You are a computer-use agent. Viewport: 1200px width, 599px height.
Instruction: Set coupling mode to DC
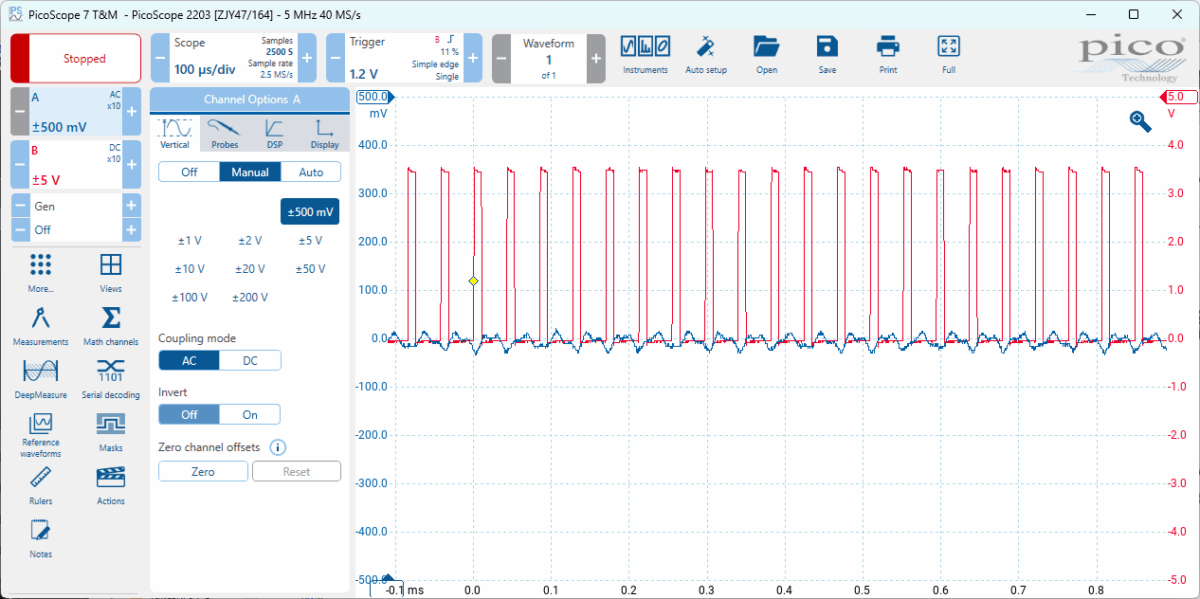point(250,361)
